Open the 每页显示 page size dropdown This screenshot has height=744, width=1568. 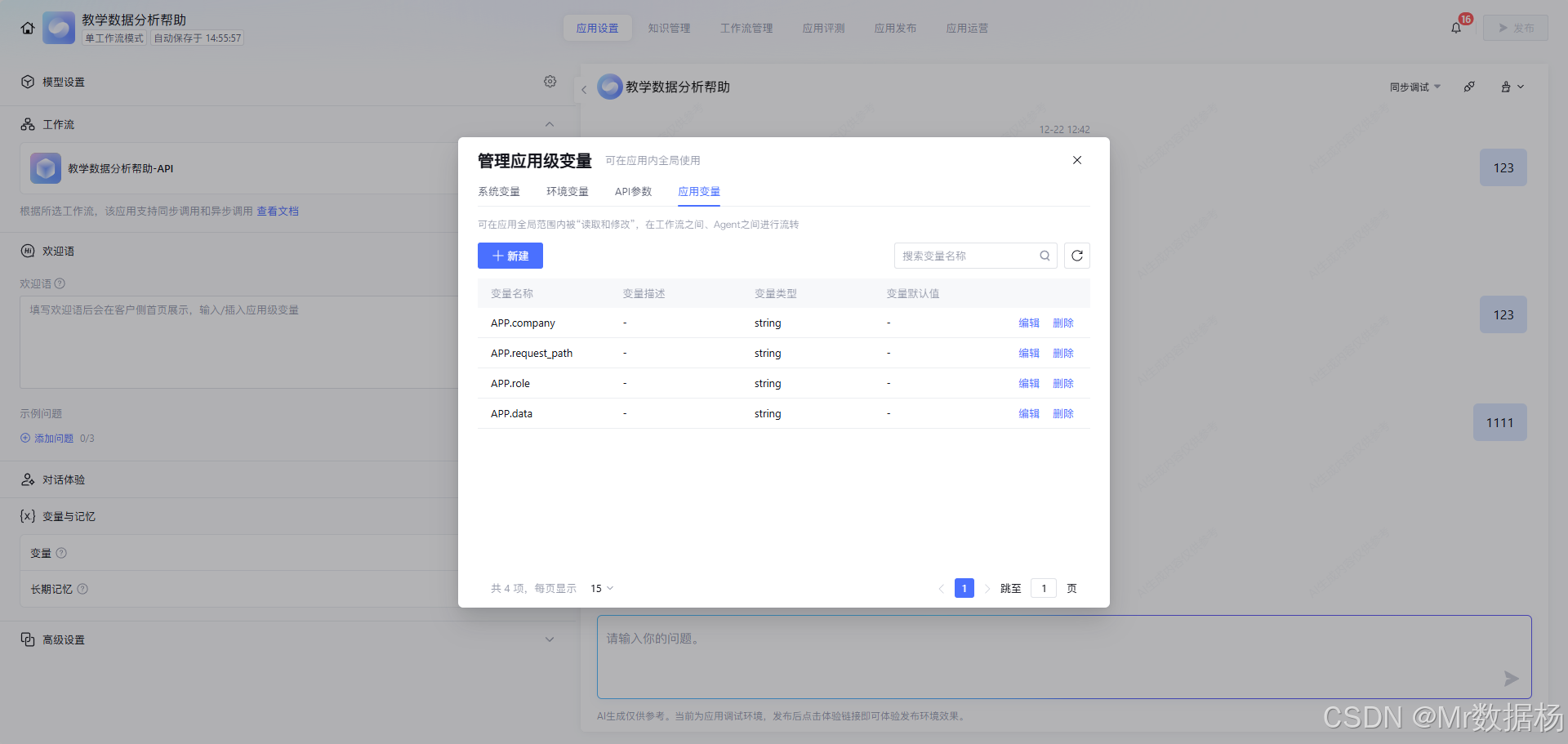coord(601,588)
